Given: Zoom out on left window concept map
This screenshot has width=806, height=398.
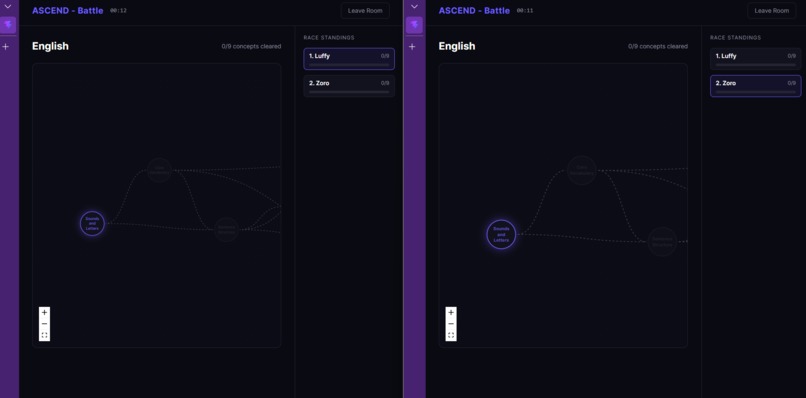Looking at the screenshot, I should click(44, 324).
